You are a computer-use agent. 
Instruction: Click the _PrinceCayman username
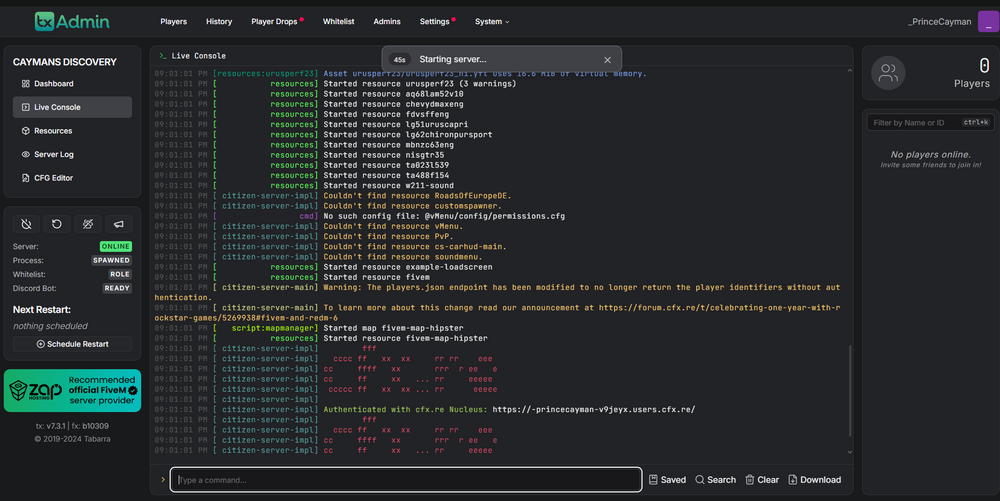coord(939,21)
